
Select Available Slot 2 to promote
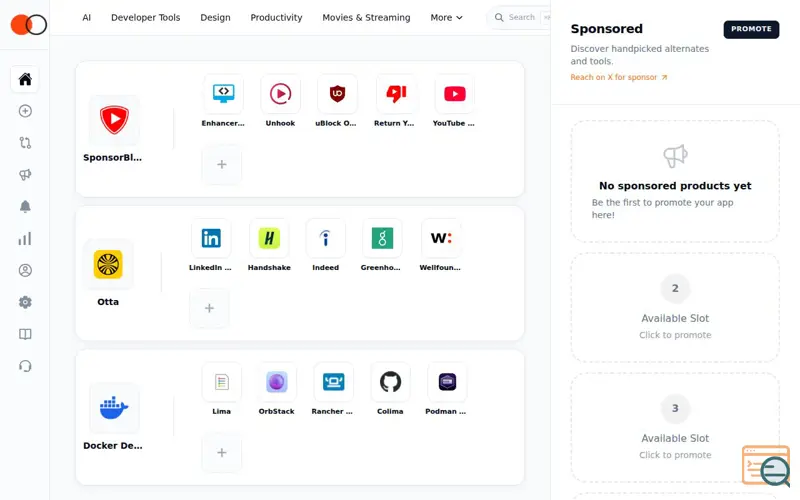675,308
